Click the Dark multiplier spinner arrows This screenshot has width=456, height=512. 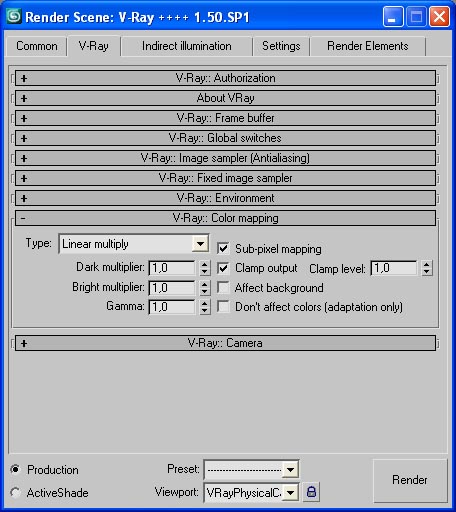click(x=205, y=268)
